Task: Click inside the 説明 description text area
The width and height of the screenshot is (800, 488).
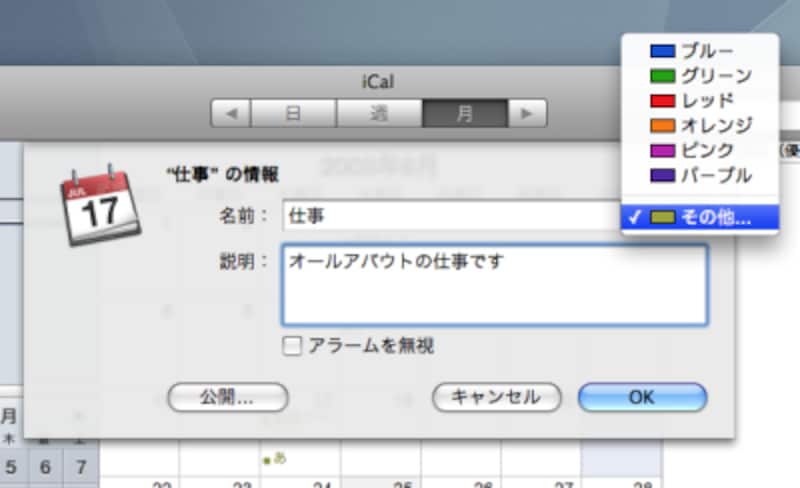Action: 494,285
